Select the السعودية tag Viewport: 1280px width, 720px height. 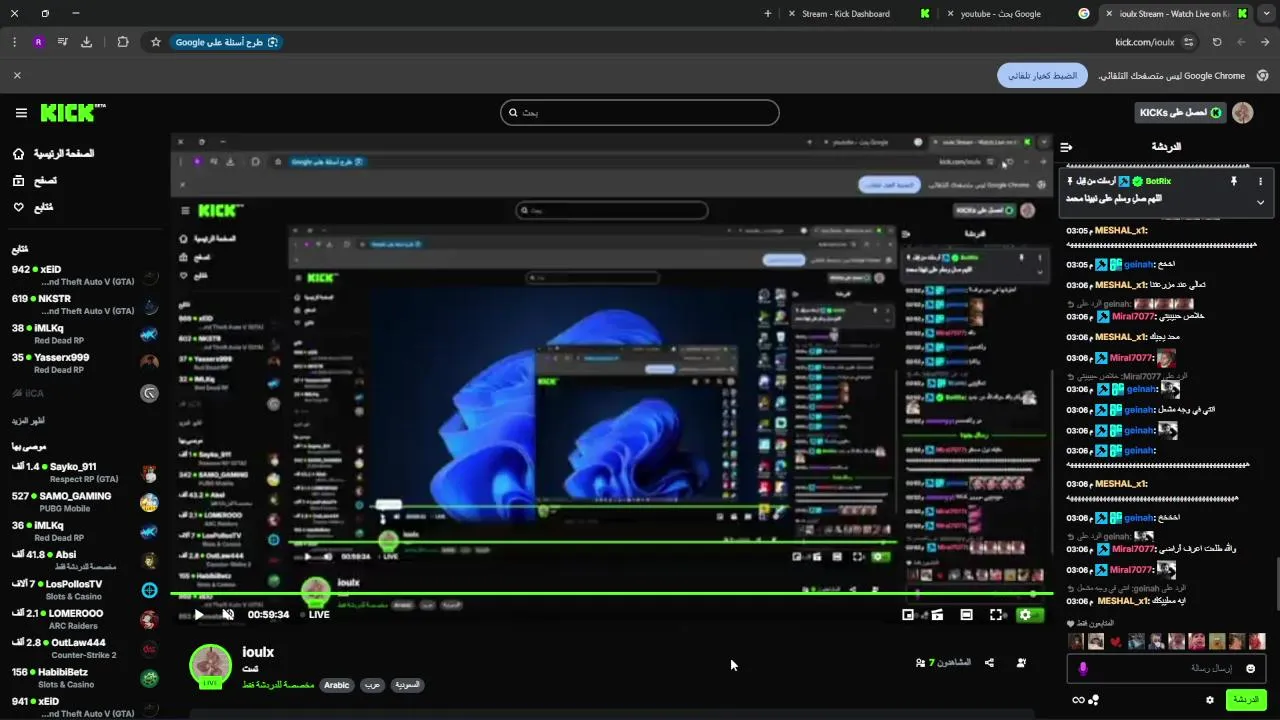point(407,685)
